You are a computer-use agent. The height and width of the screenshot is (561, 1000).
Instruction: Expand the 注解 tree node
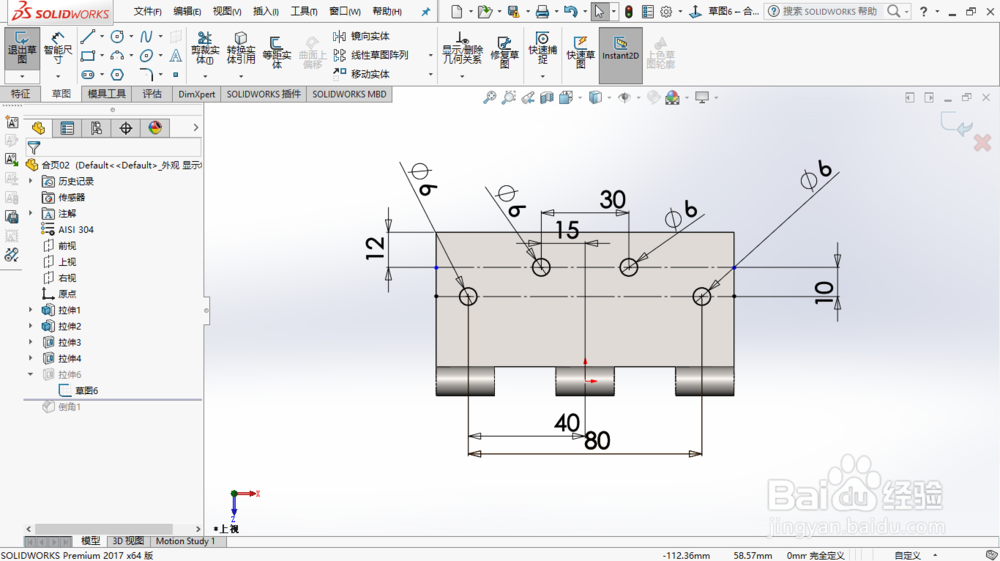point(30,213)
